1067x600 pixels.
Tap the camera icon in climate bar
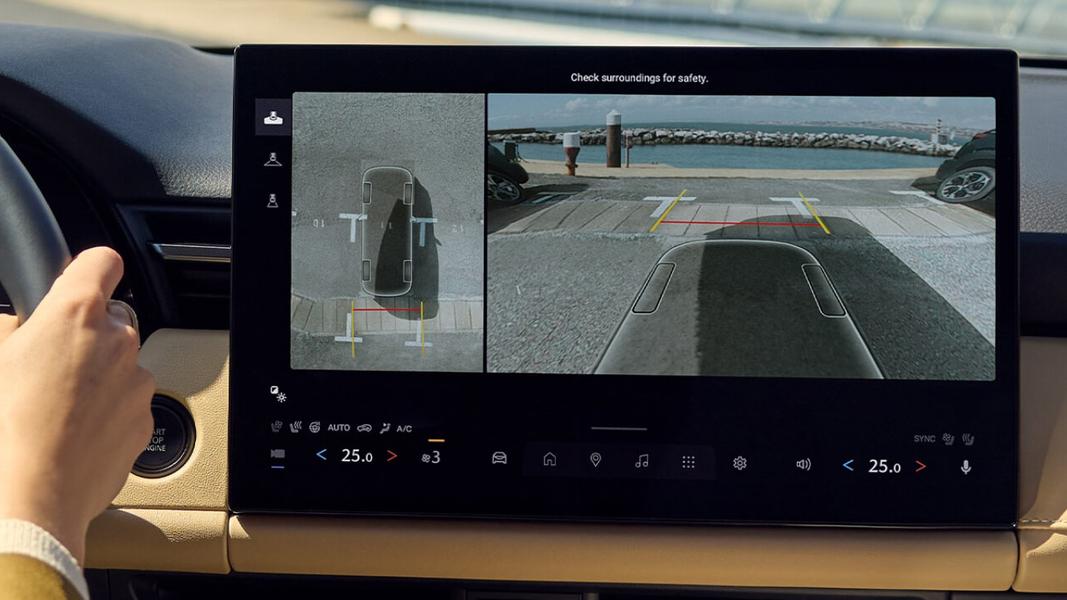[278, 454]
